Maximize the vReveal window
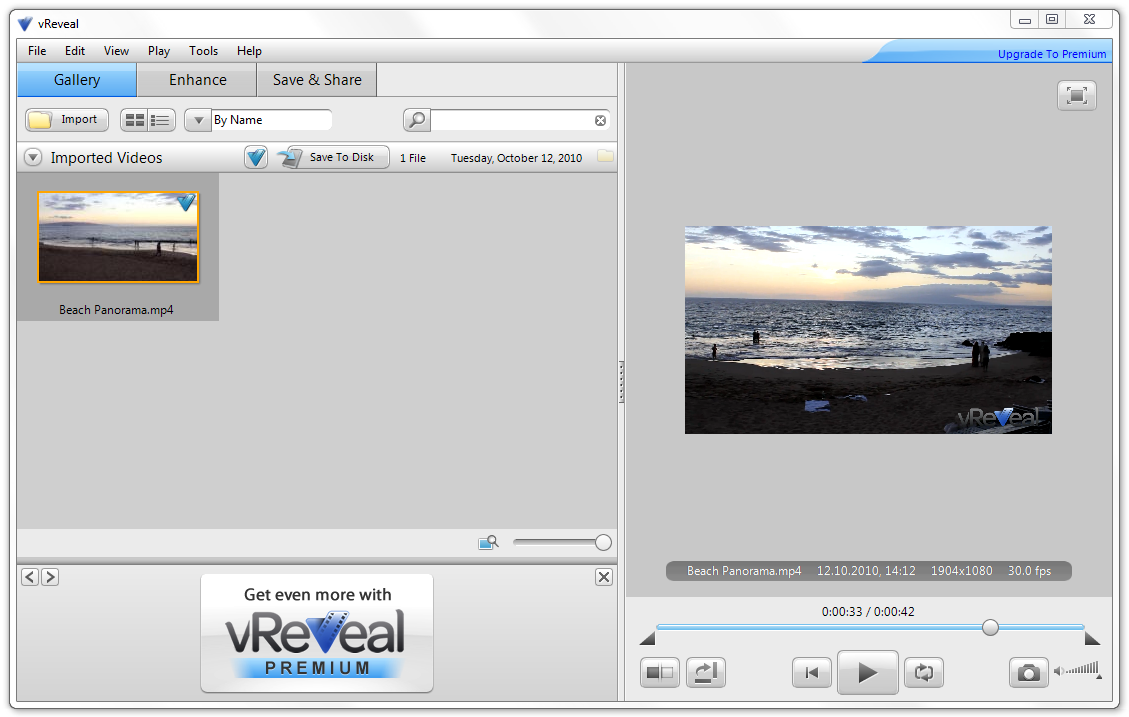The width and height of the screenshot is (1129, 717). click(x=1052, y=20)
